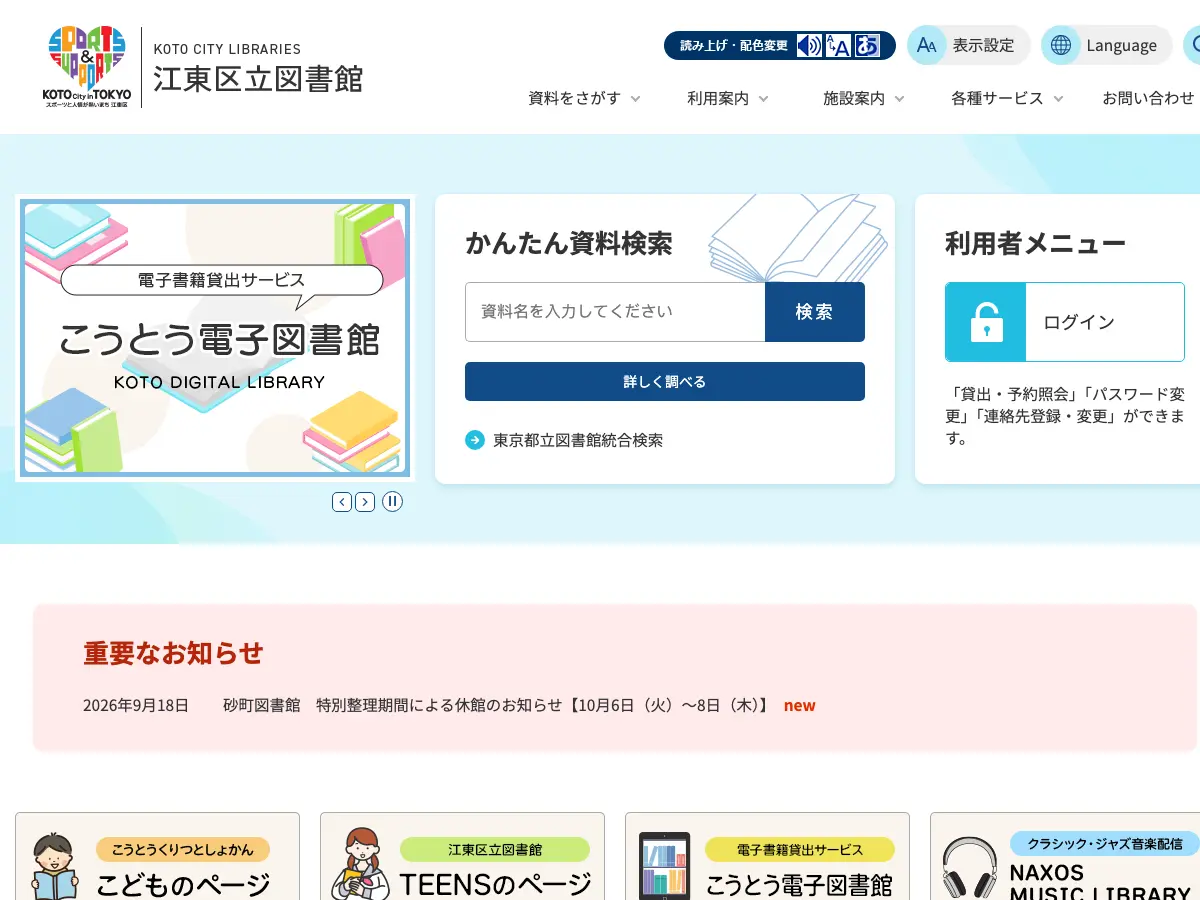Click KOTO CITY LIBRARIES text
1200x900 pixels.
(x=227, y=48)
